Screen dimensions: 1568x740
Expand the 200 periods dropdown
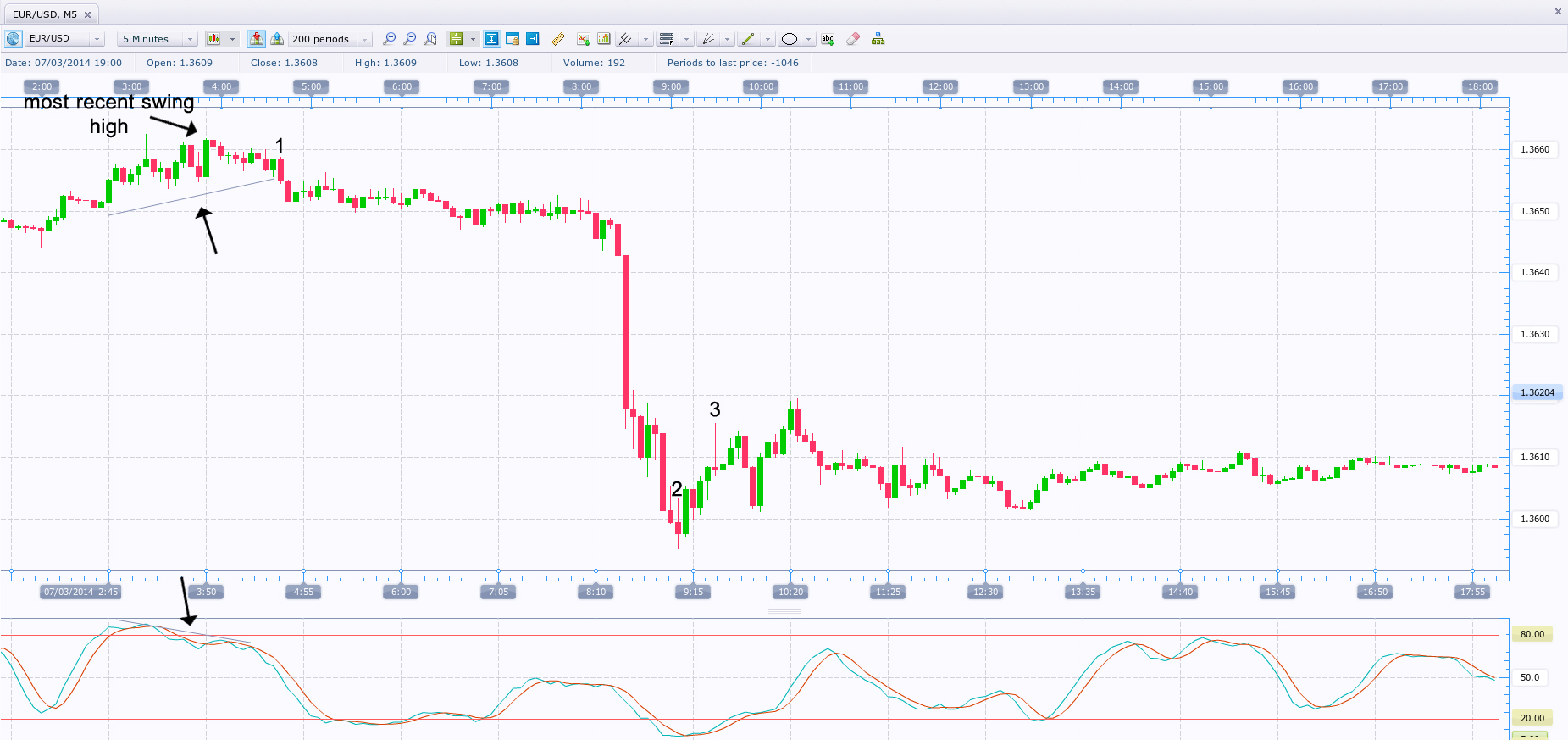[x=364, y=39]
